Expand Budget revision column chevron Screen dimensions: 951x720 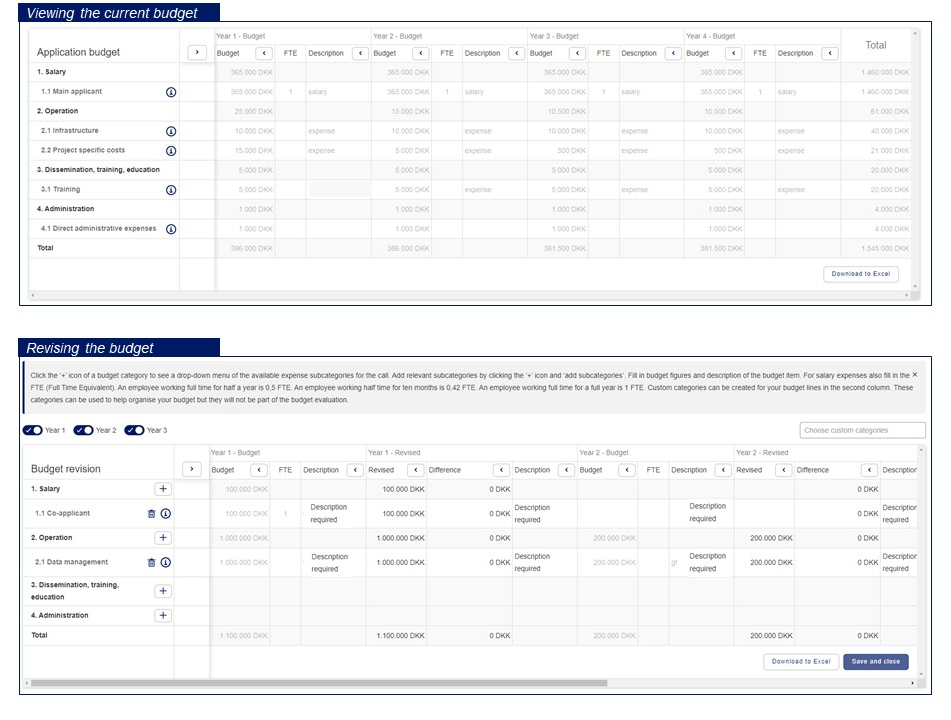click(x=192, y=469)
